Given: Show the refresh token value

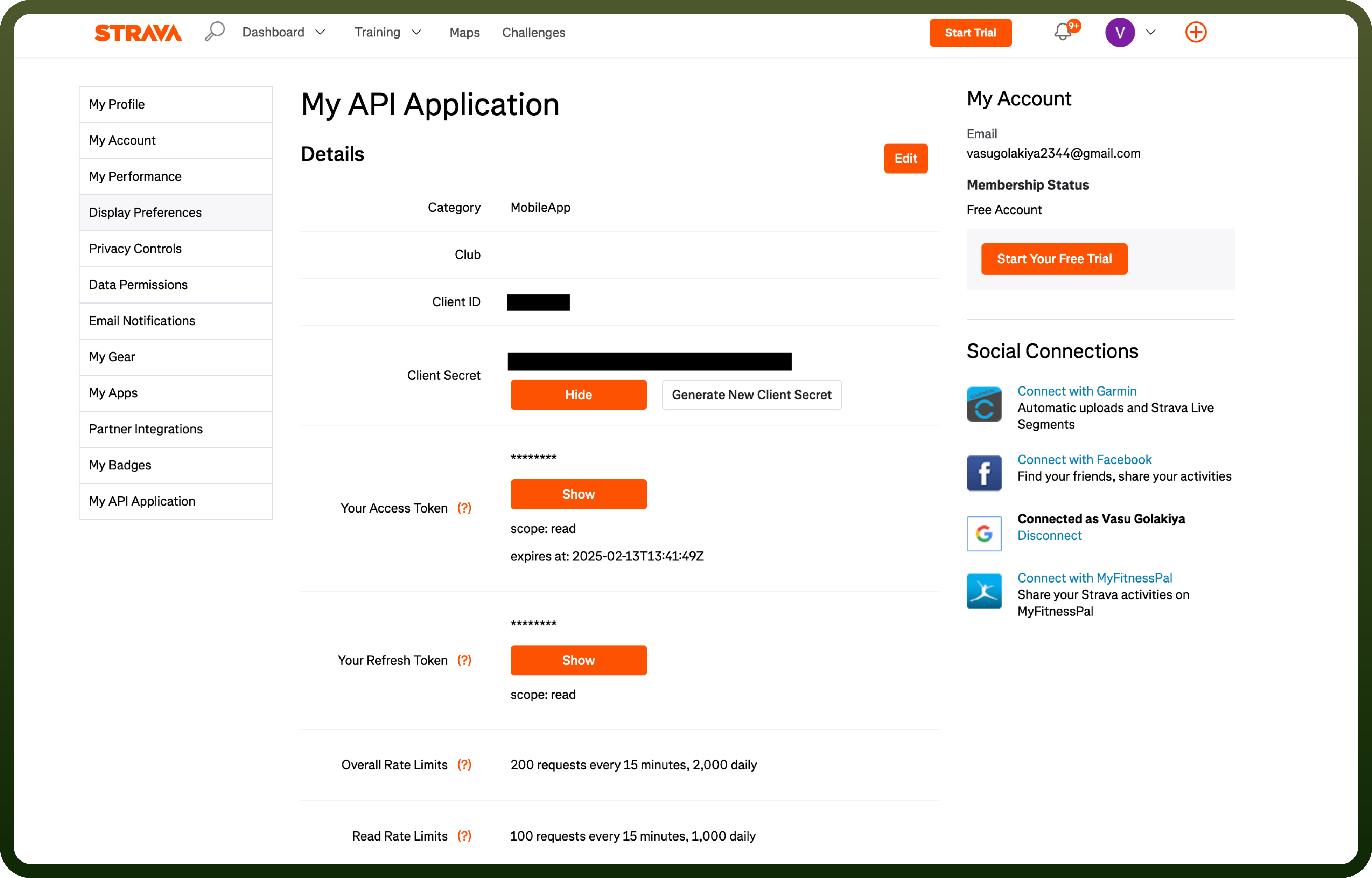Looking at the screenshot, I should (579, 660).
